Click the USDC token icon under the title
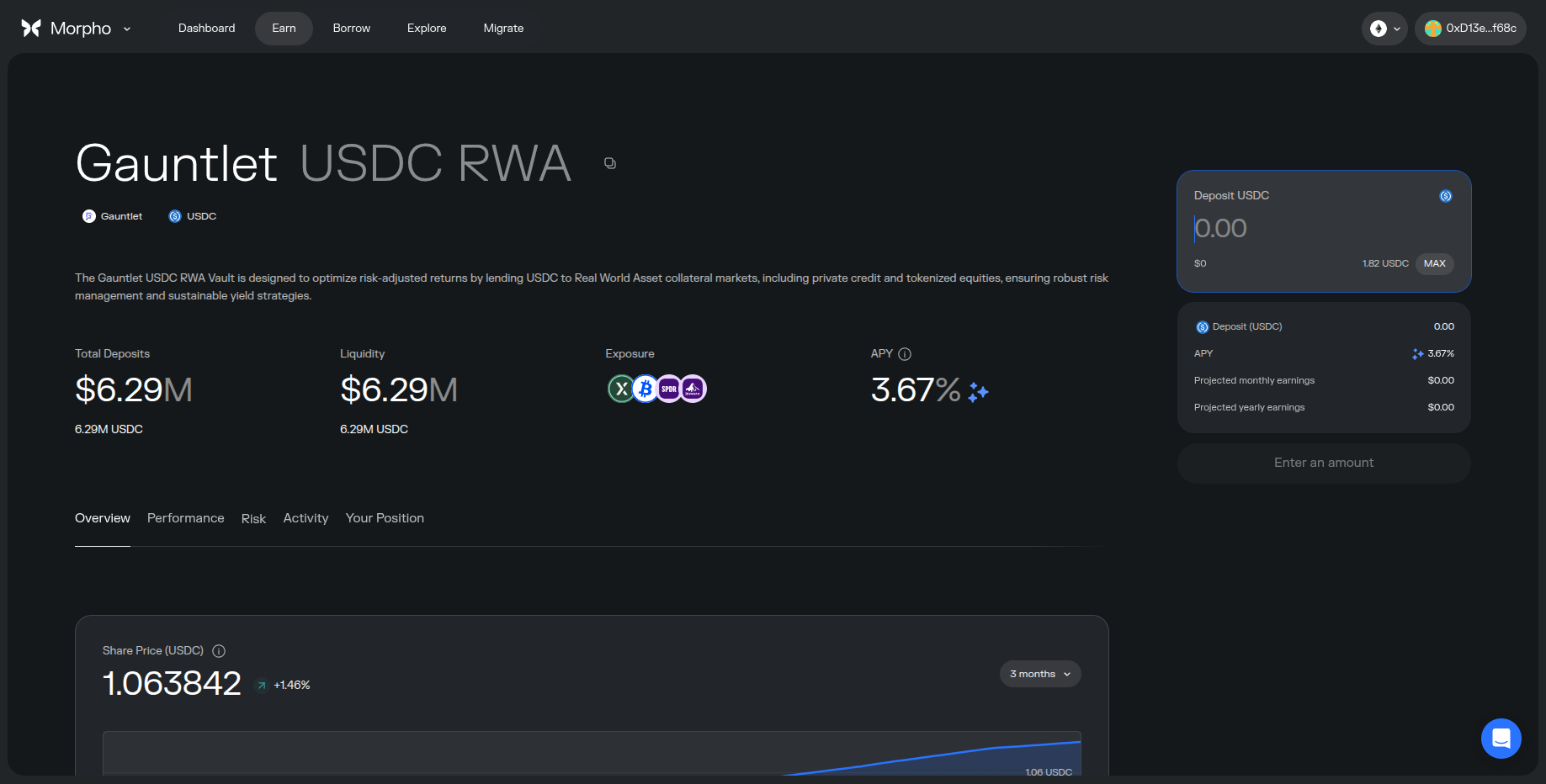 [x=175, y=216]
